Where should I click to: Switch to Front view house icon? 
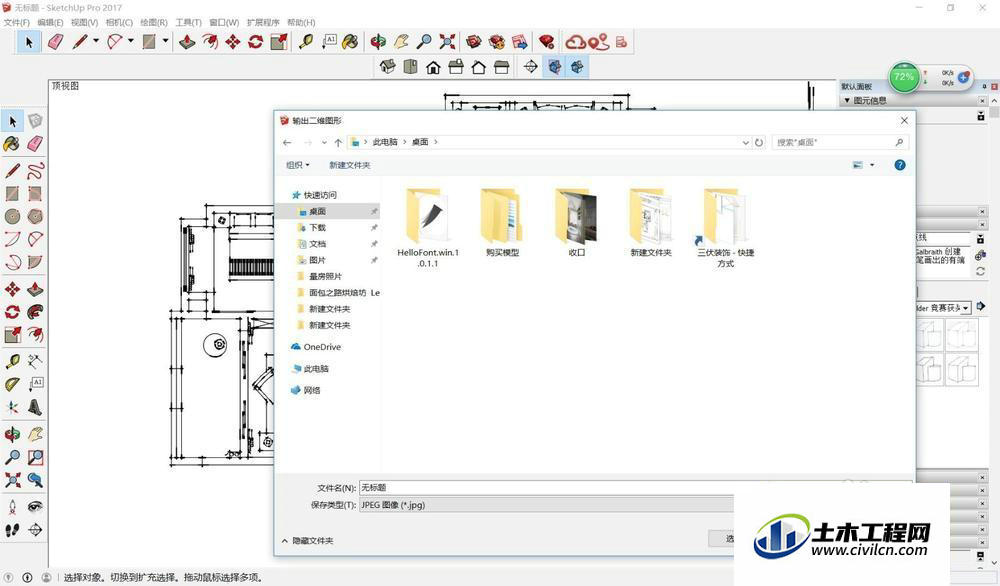coord(433,66)
